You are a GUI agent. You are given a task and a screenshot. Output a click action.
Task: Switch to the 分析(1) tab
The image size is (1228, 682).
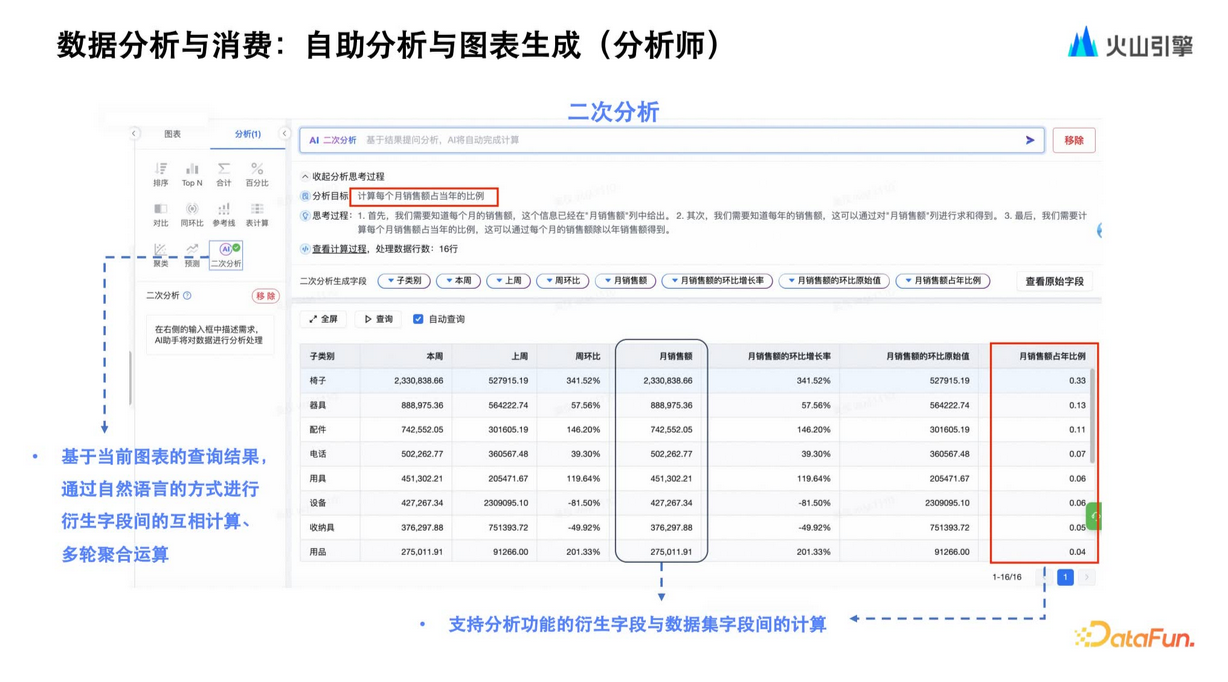click(x=247, y=134)
